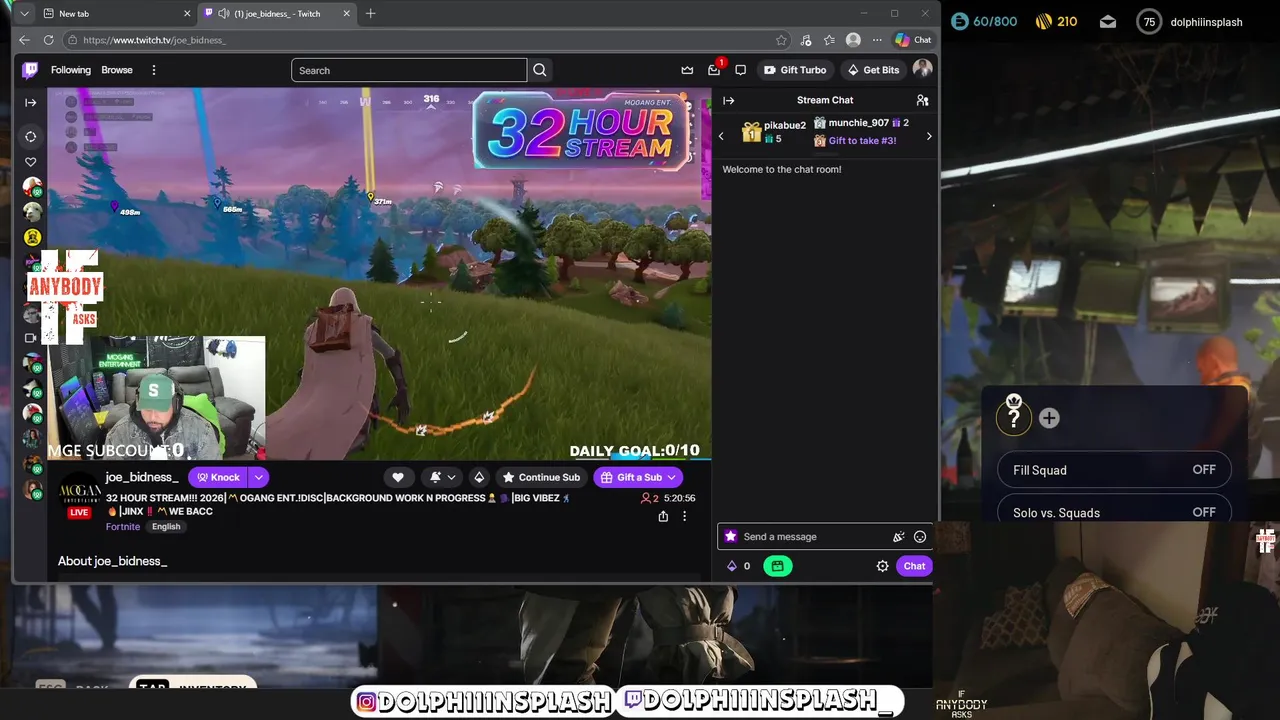Open the emote picker smiley icon
The width and height of the screenshot is (1280, 720).
coord(920,537)
